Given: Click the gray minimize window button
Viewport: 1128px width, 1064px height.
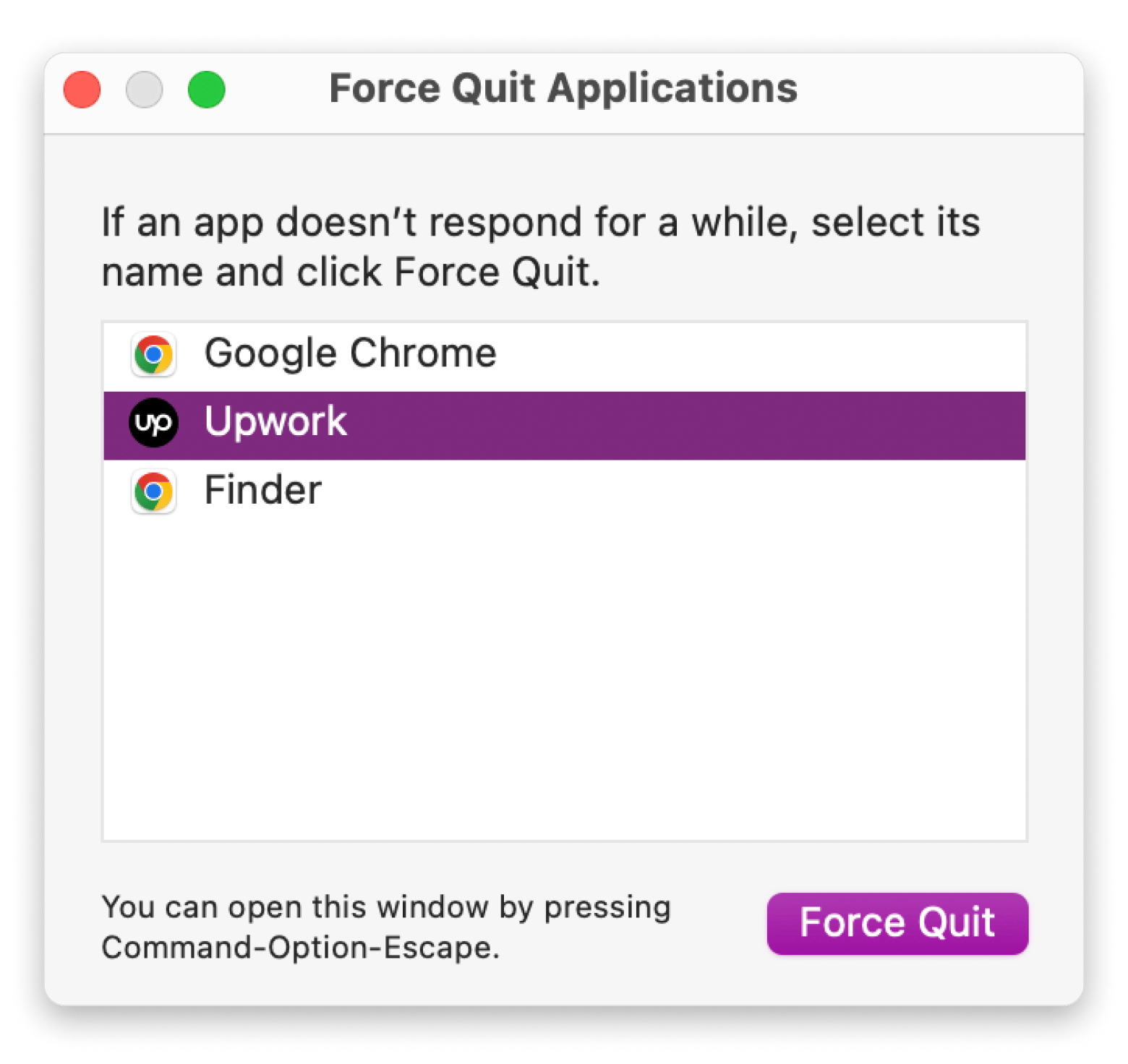Looking at the screenshot, I should (x=144, y=90).
